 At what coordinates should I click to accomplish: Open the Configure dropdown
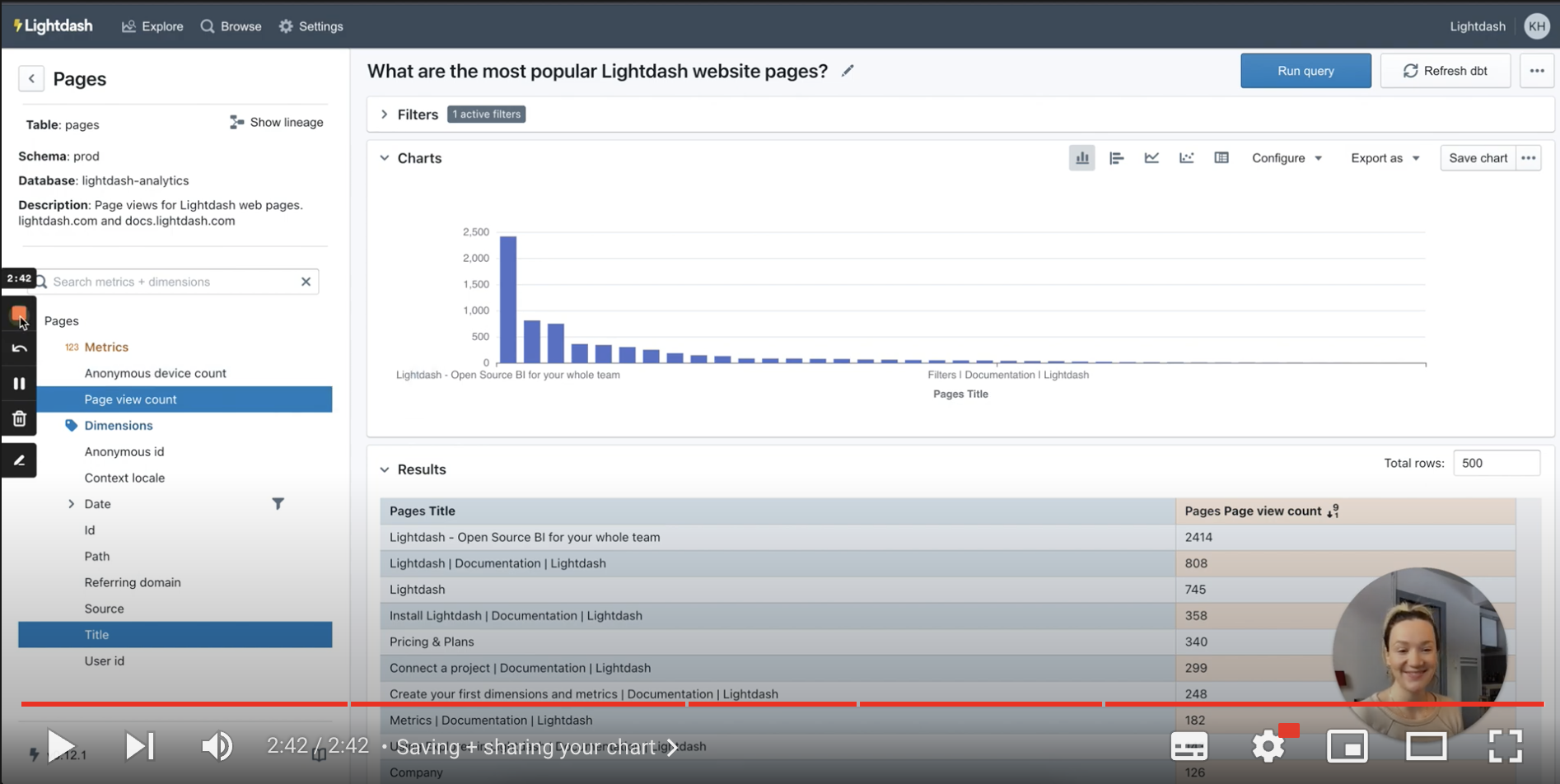[1287, 158]
